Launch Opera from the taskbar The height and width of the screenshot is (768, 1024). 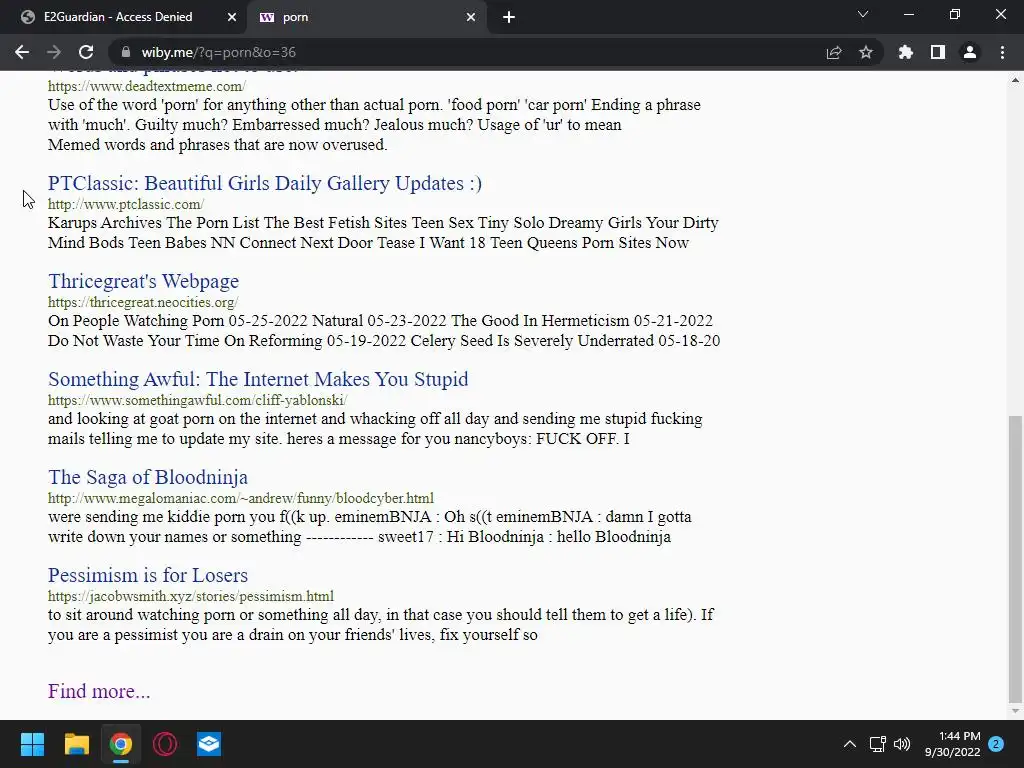click(x=165, y=744)
